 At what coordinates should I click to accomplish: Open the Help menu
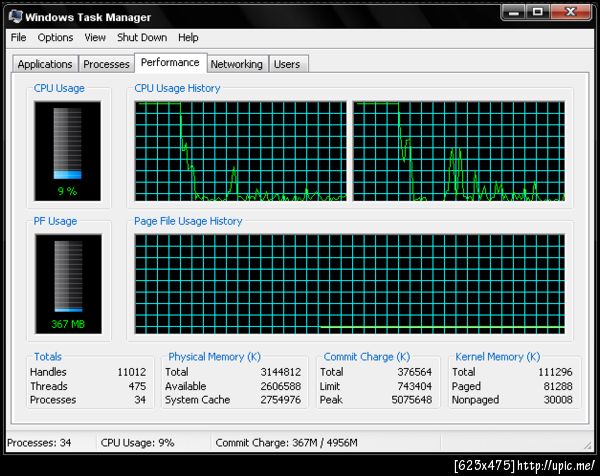[x=188, y=37]
